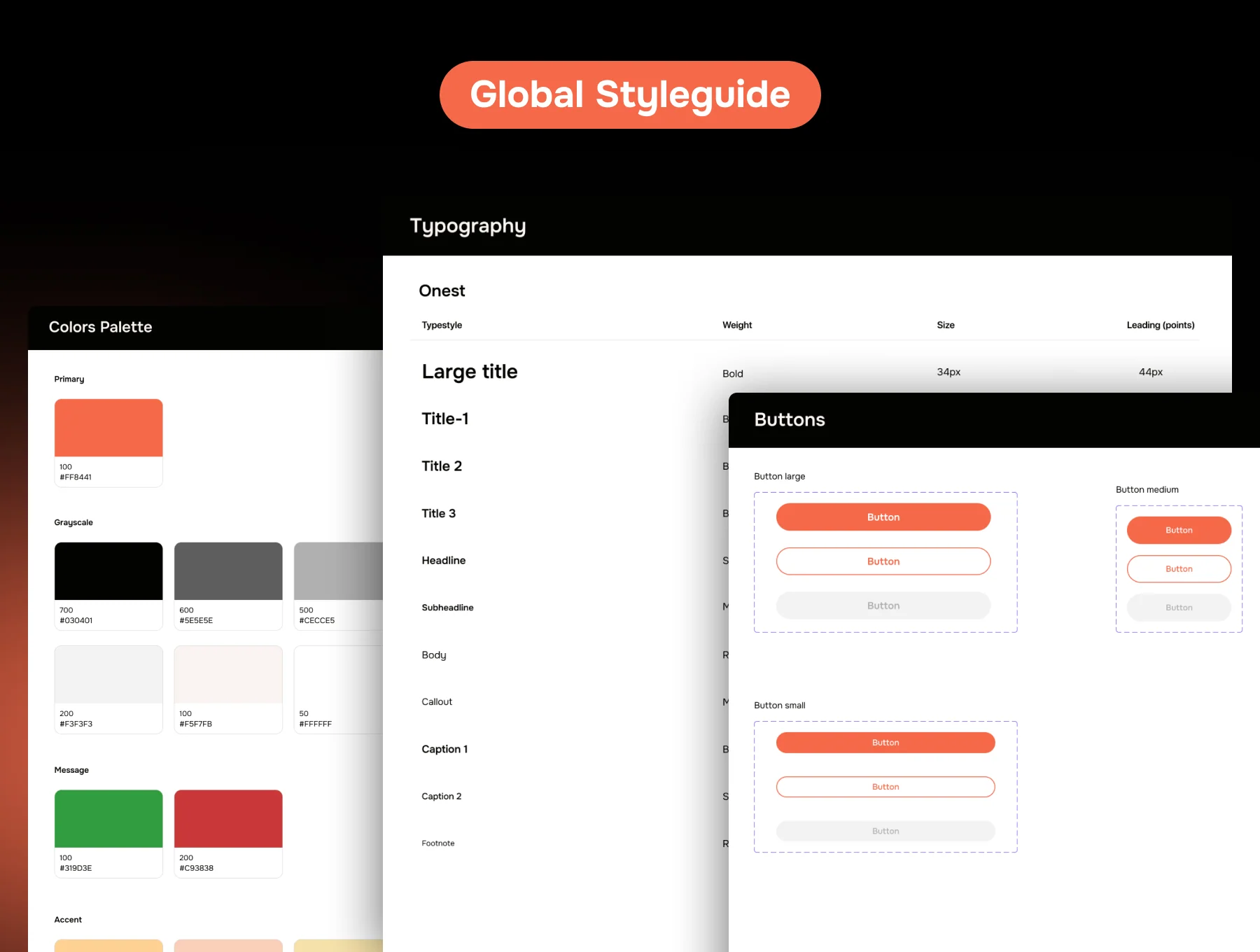Click the Buttons panel header

pyautogui.click(x=994, y=420)
